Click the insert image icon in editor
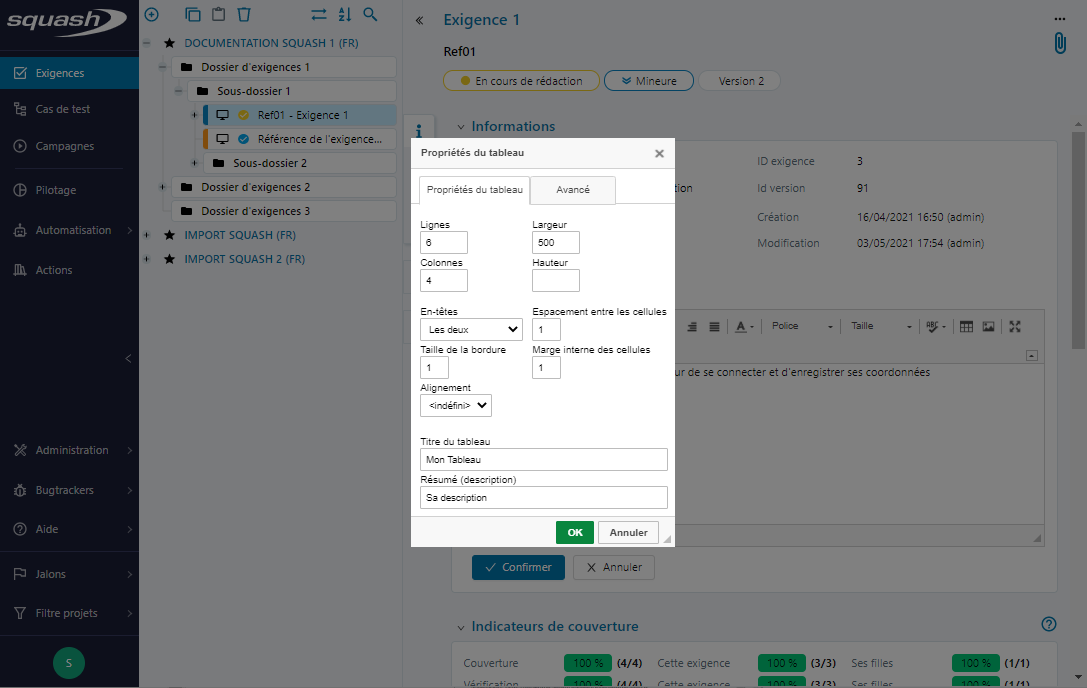This screenshot has width=1087, height=688. coord(988,326)
